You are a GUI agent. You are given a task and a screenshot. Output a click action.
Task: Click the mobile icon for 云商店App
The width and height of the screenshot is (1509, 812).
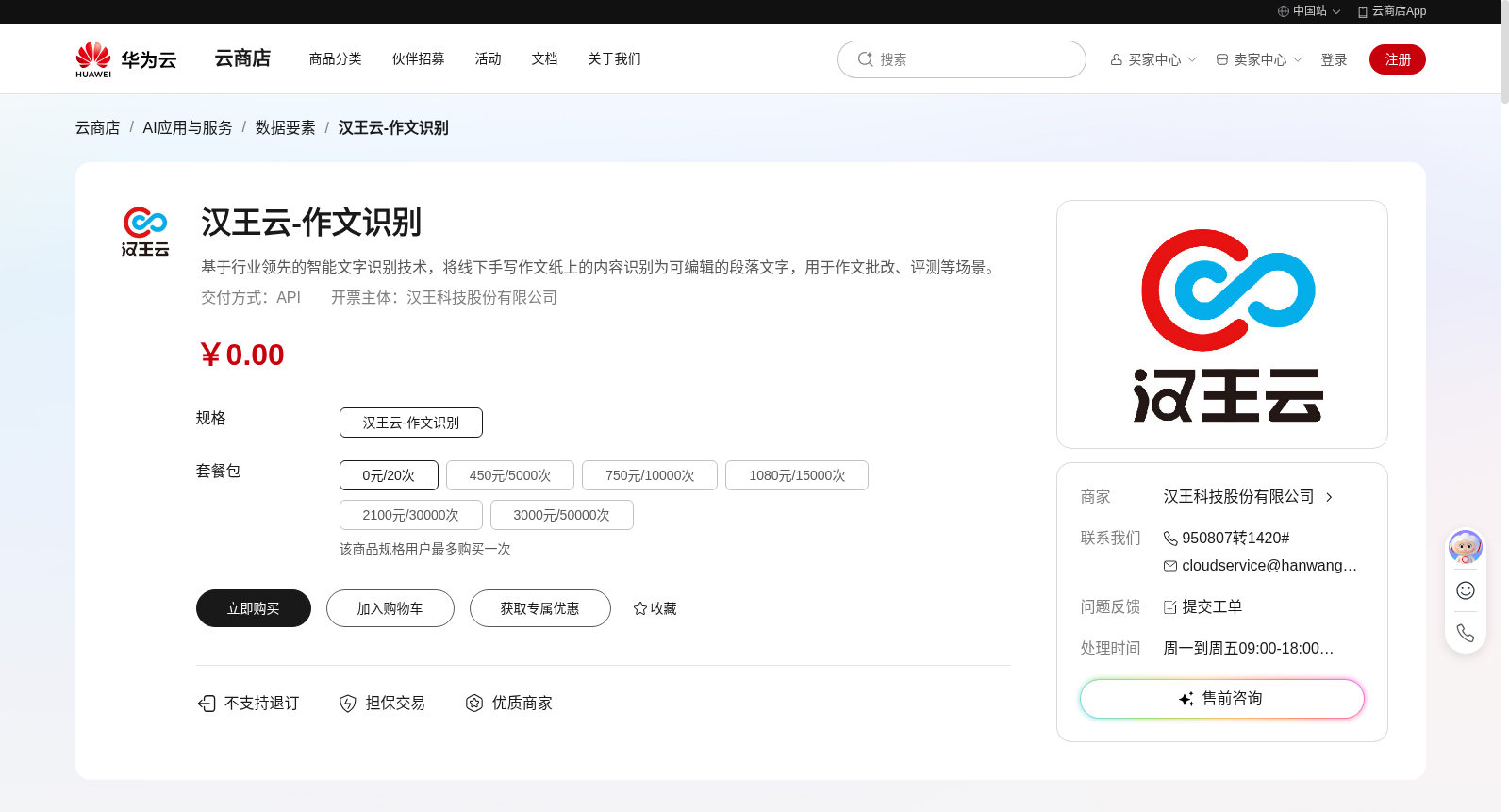point(1363,11)
